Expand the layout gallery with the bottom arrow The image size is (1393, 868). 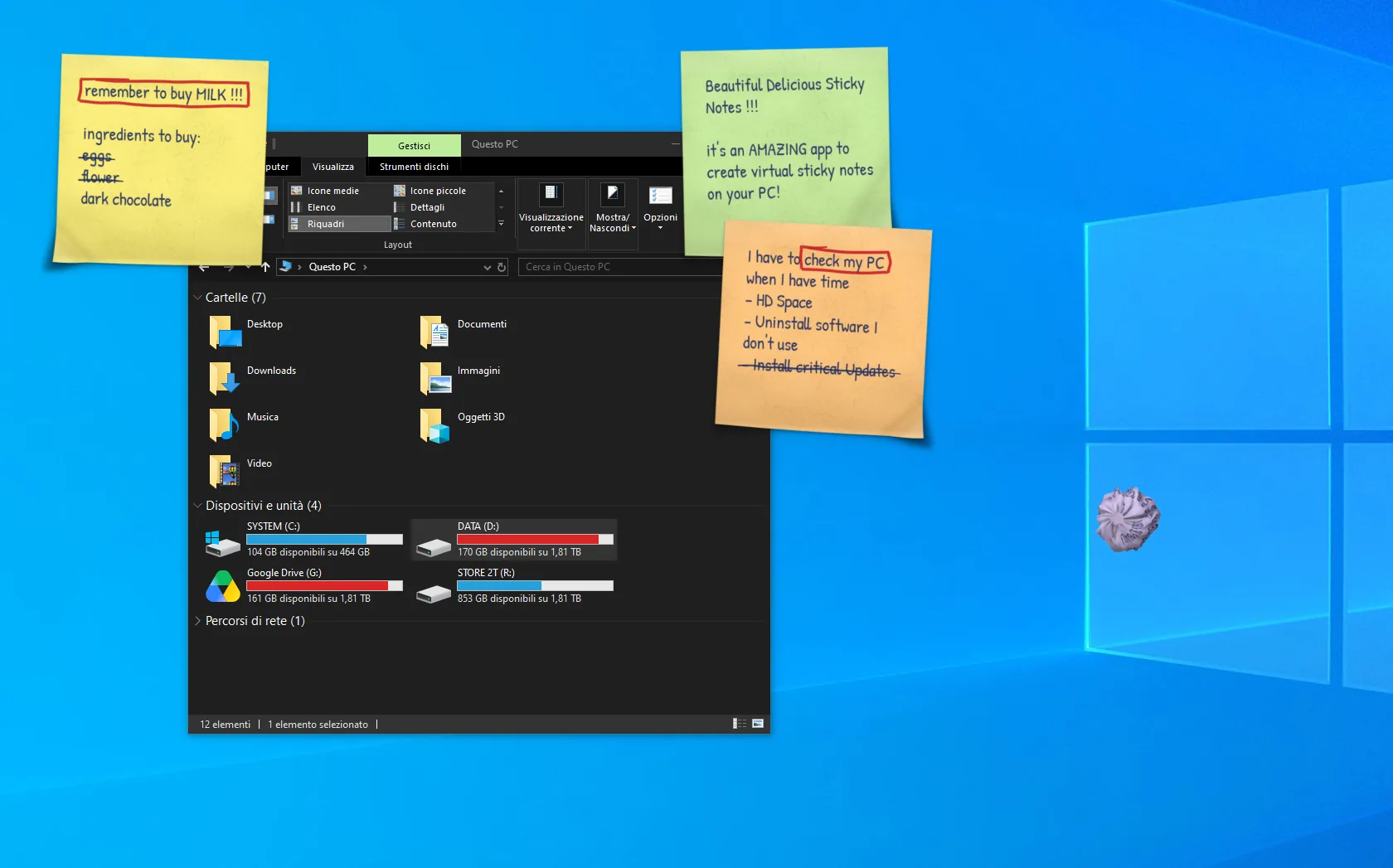[501, 224]
